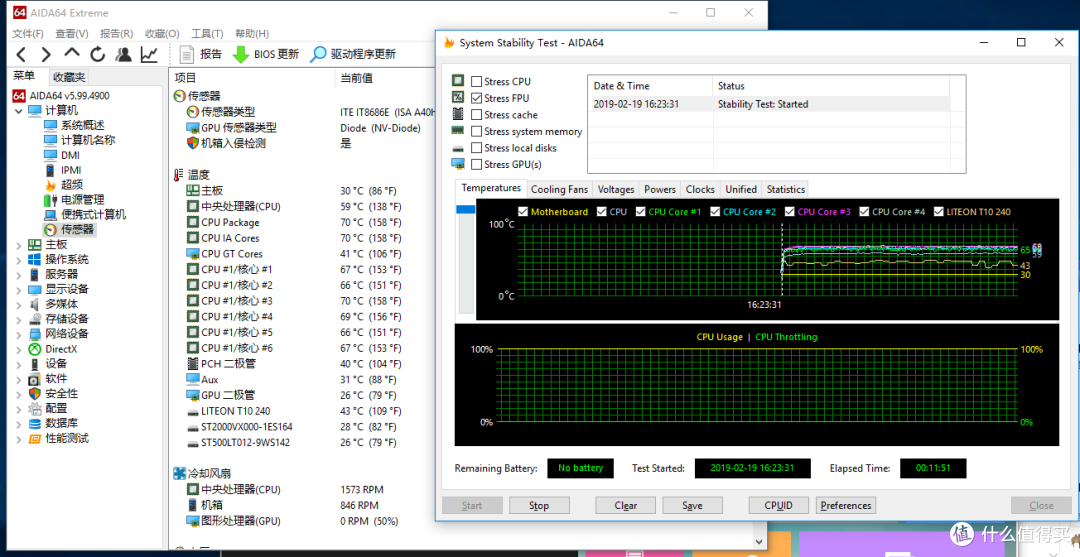Expand the 显示设备 tree node

19,289
